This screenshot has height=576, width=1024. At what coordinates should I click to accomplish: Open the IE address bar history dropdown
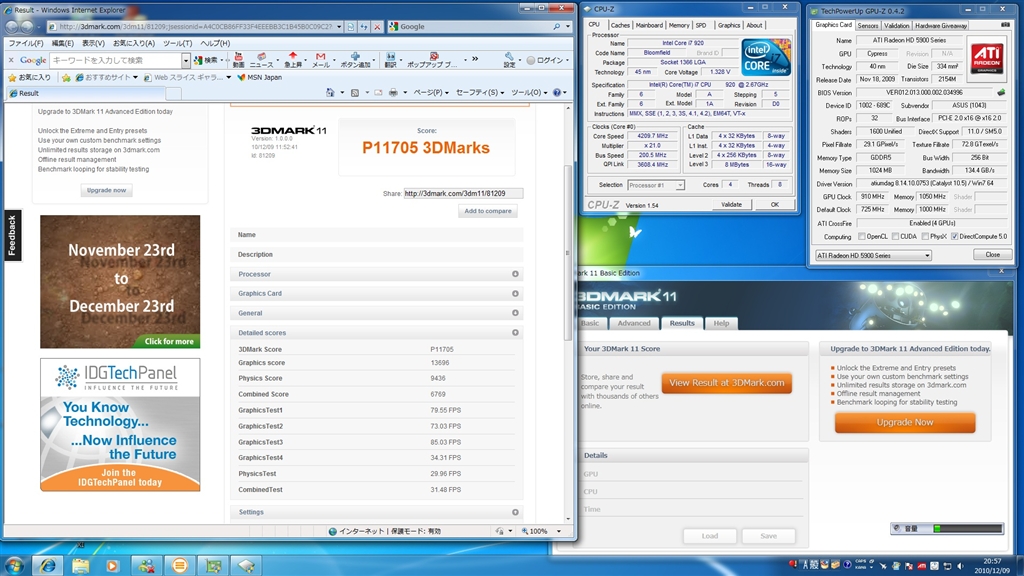pyautogui.click(x=339, y=27)
